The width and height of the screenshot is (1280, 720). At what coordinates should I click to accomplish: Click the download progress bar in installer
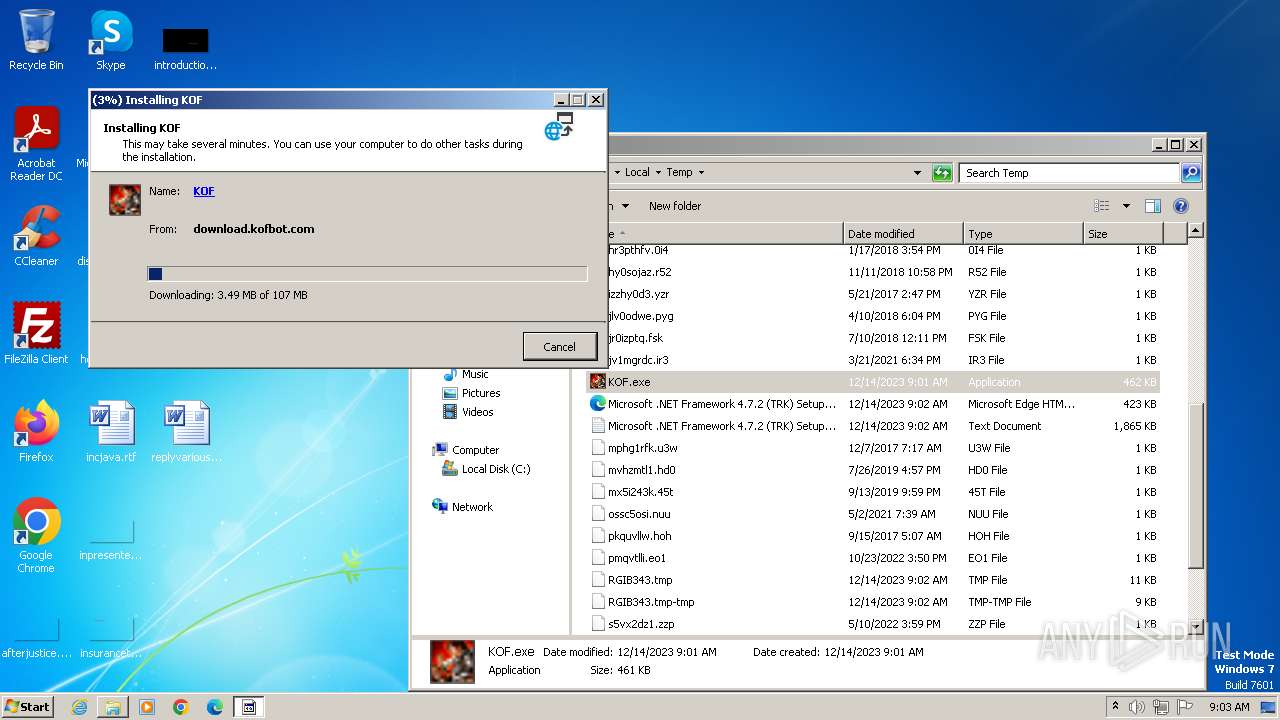tap(367, 274)
